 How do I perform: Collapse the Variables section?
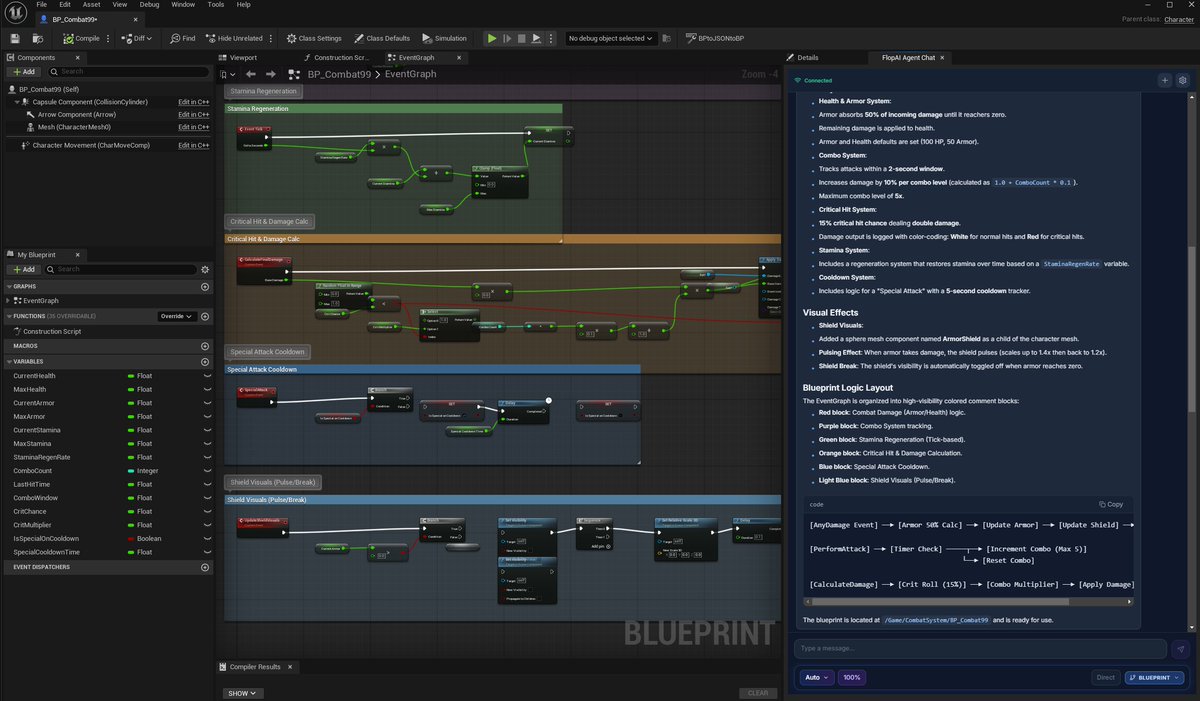8,361
